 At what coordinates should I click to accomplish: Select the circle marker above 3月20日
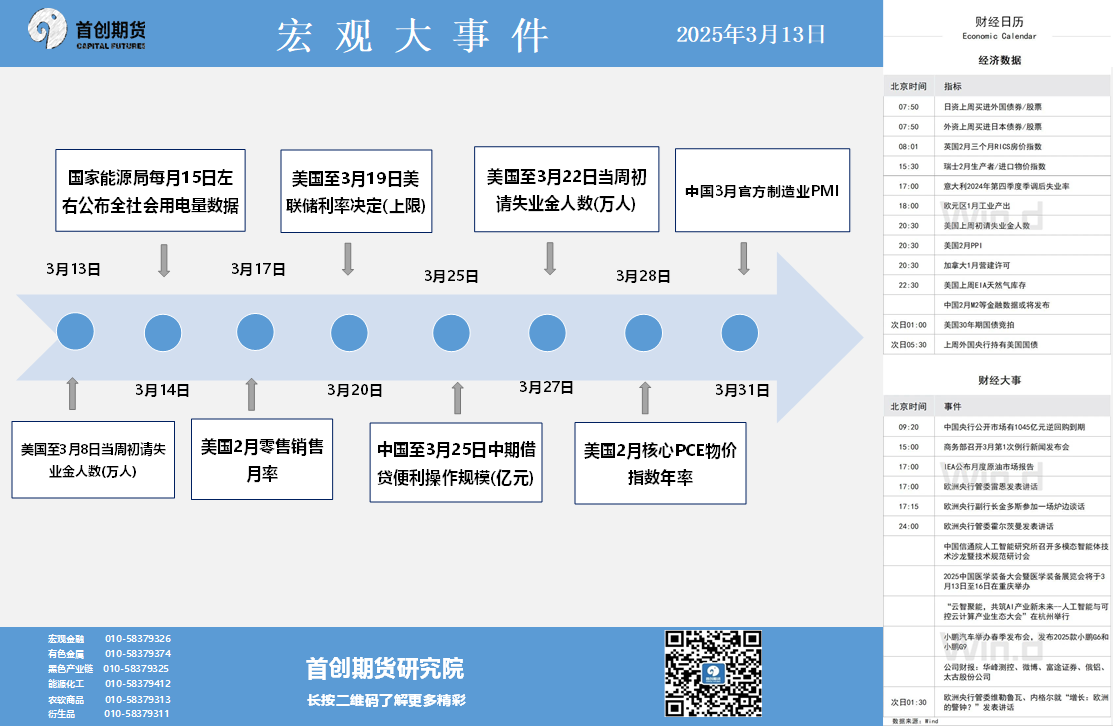pyautogui.click(x=349, y=332)
